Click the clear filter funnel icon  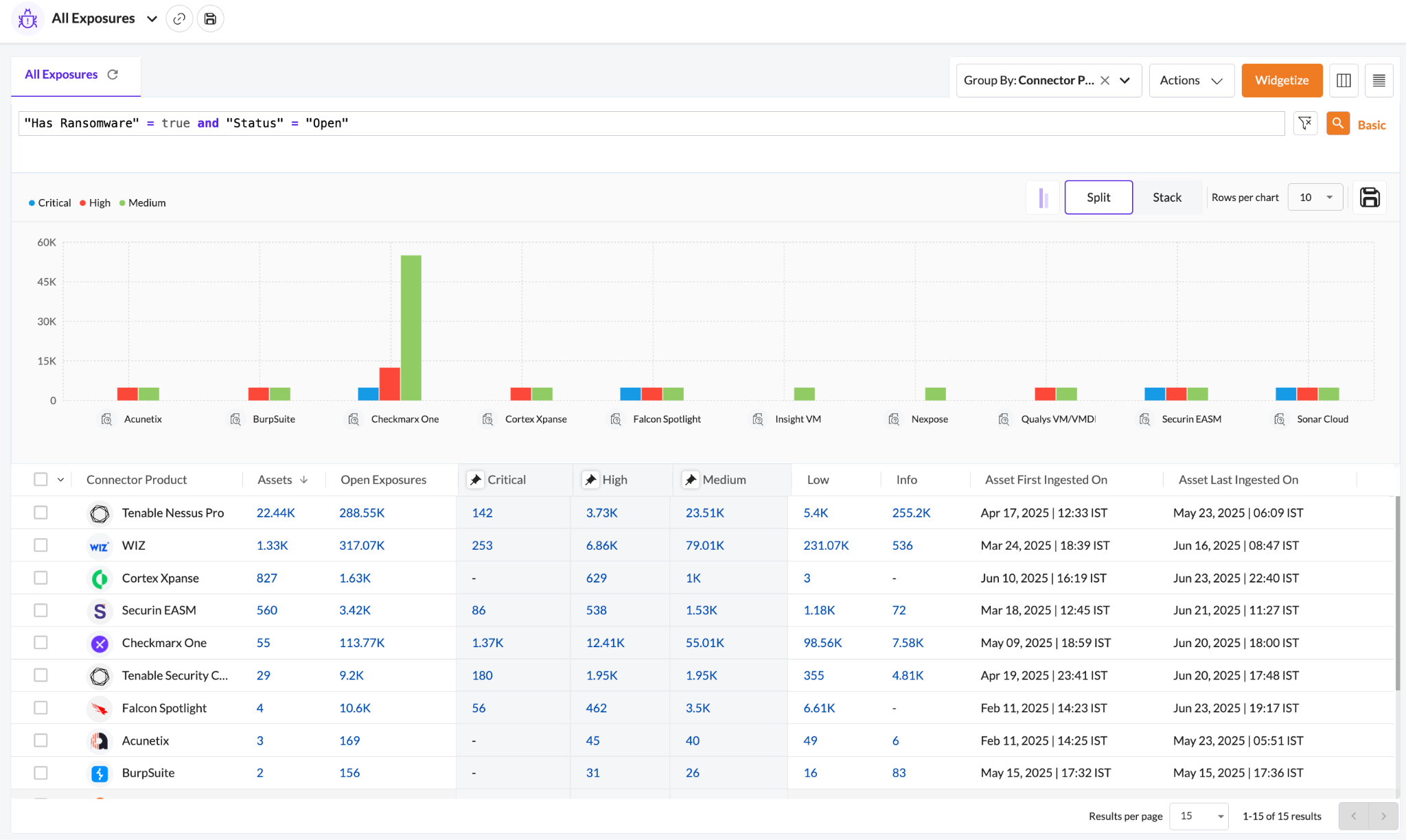[x=1305, y=124]
